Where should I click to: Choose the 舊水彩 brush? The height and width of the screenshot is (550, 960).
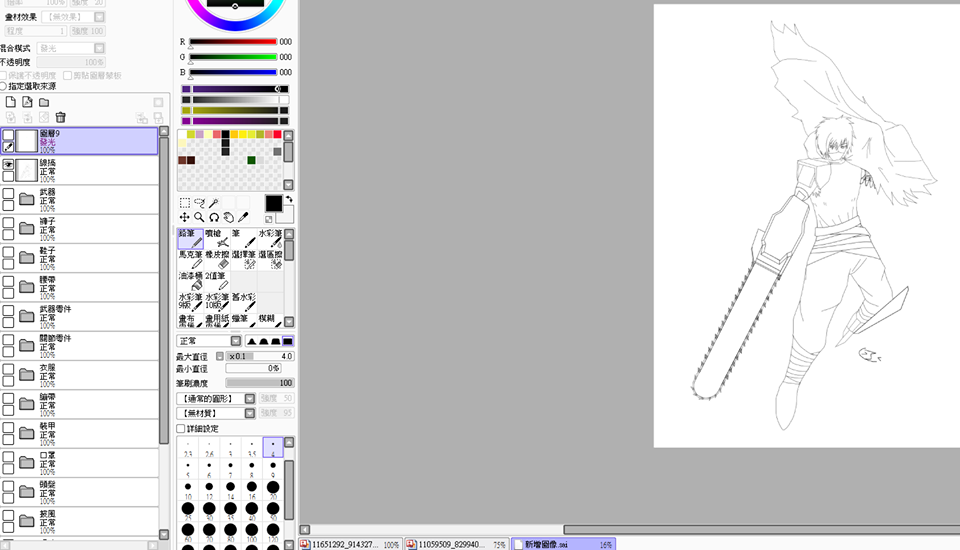click(x=244, y=302)
